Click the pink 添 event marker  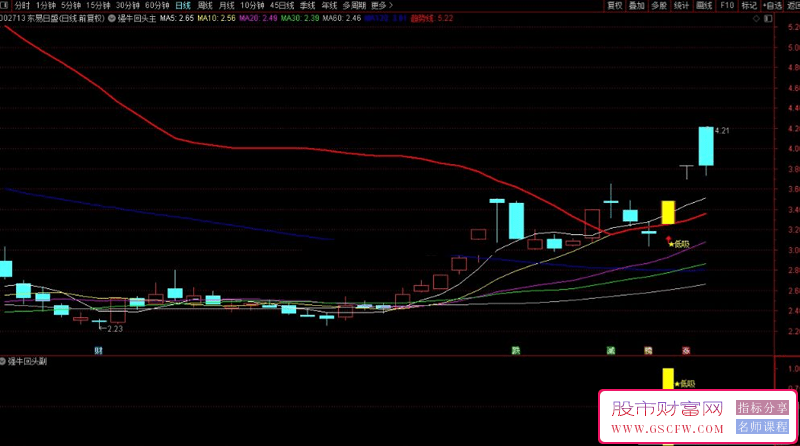[x=686, y=350]
